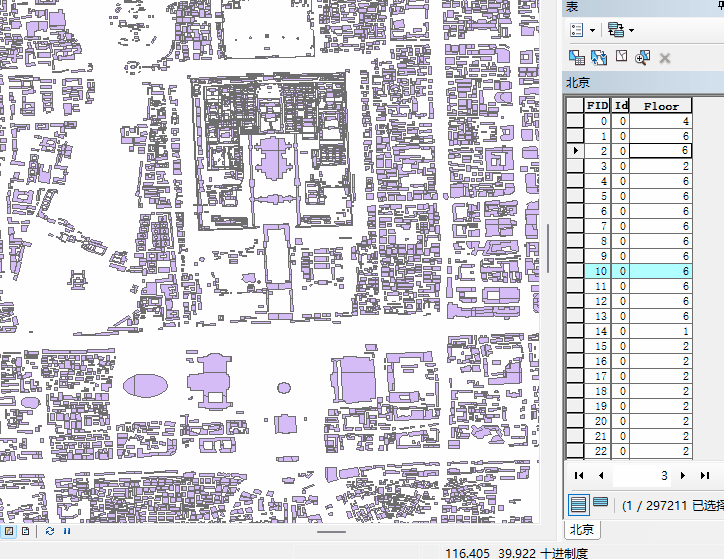This screenshot has height=559, width=724.
Task: Click the Id column header
Action: tap(621, 106)
